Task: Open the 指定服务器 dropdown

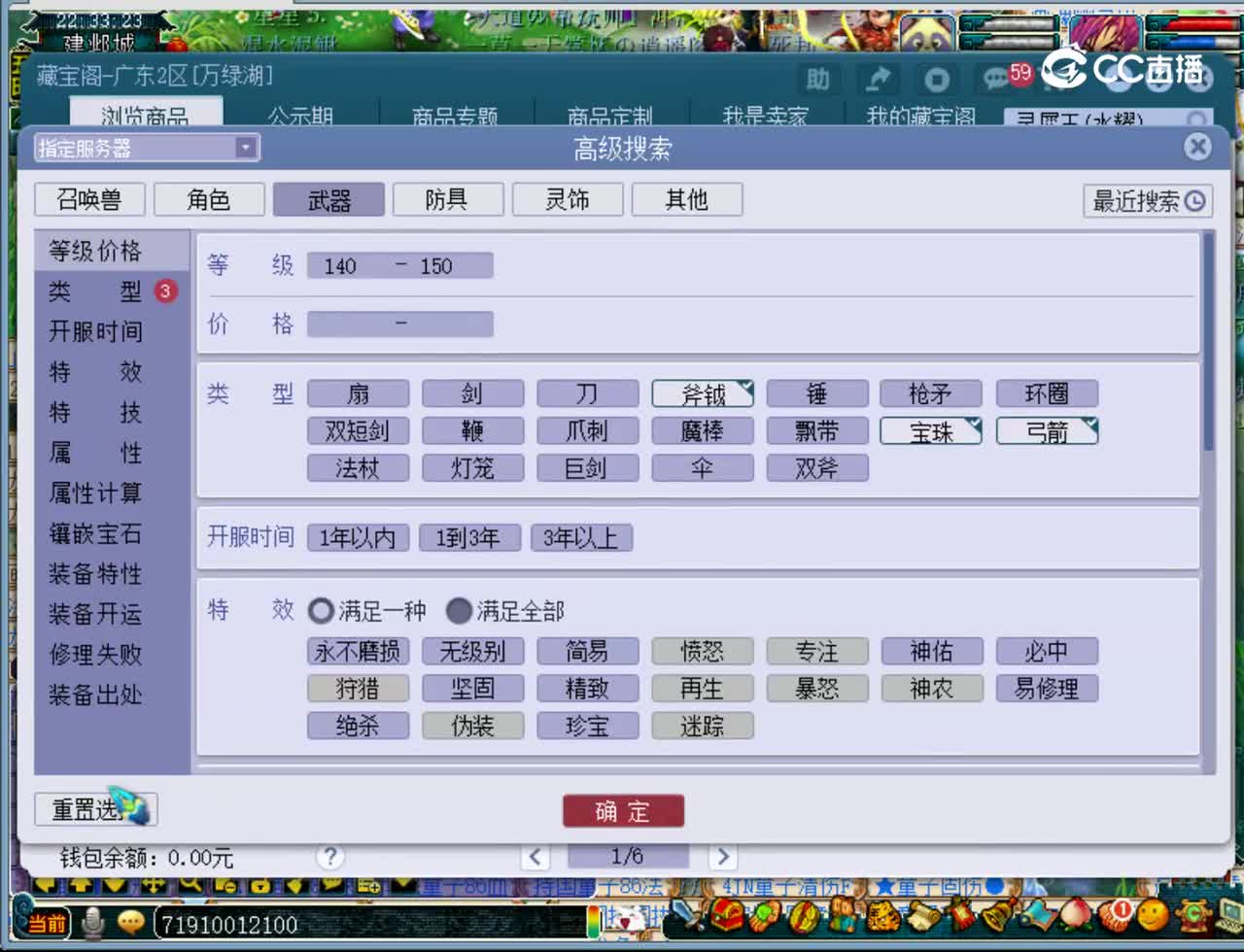Action: (x=147, y=148)
